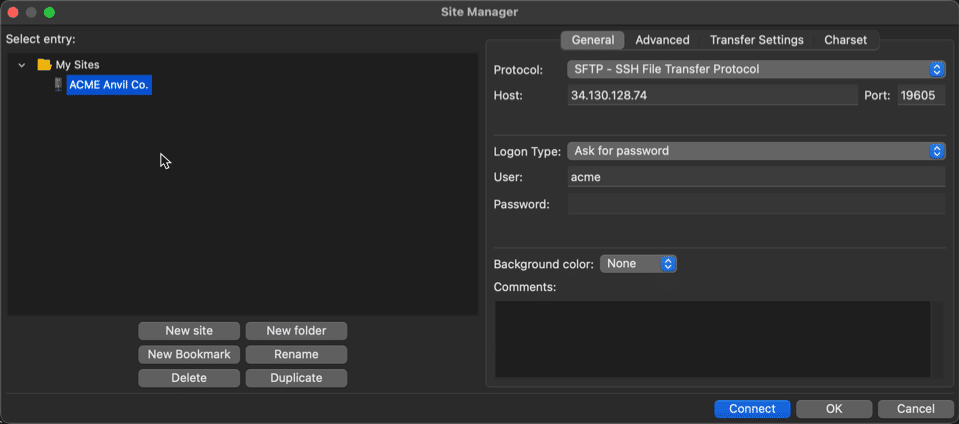This screenshot has width=959, height=424.
Task: Click the New Bookmark button
Action: click(189, 354)
